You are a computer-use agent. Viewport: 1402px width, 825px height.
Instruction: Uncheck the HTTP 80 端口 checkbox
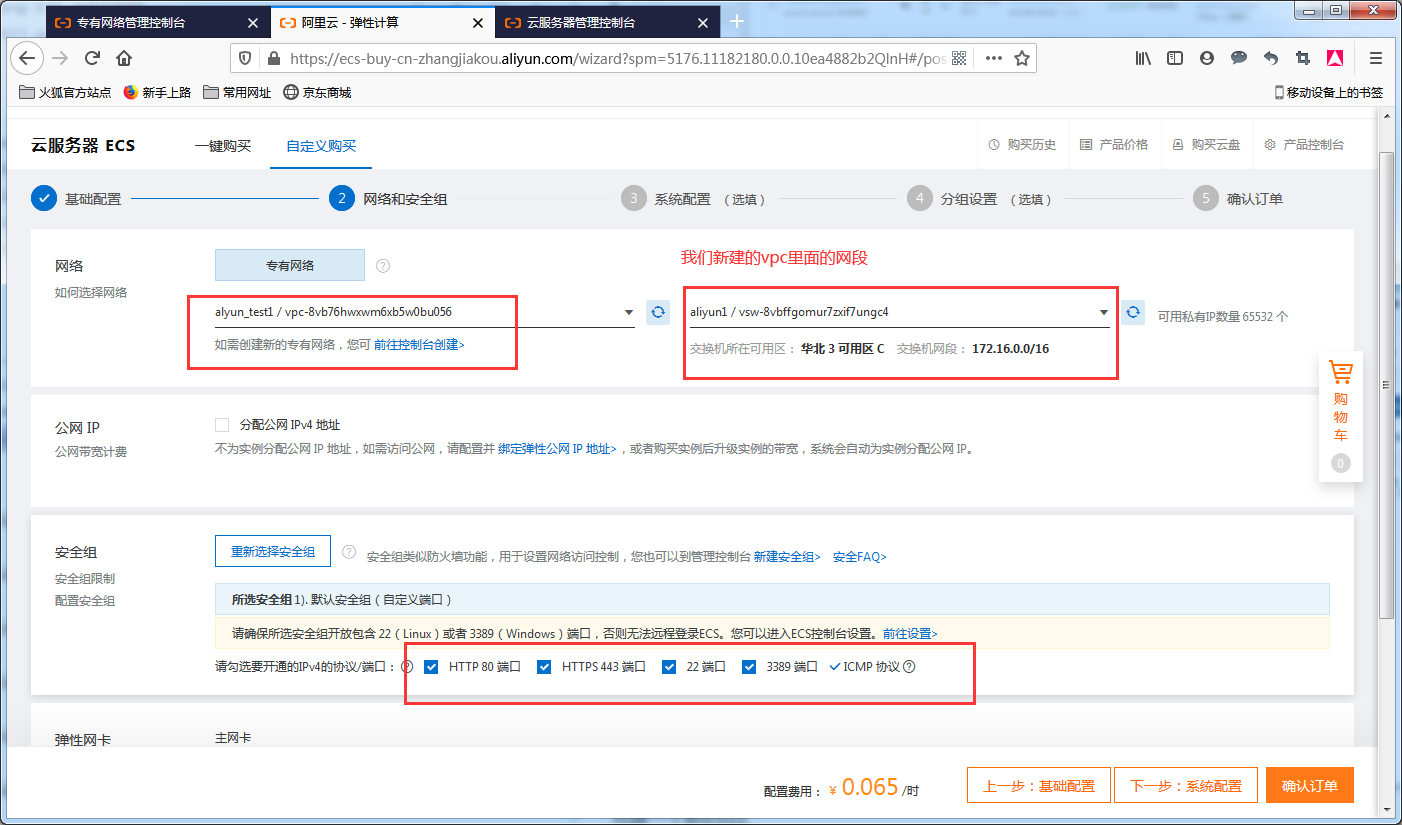(x=432, y=666)
